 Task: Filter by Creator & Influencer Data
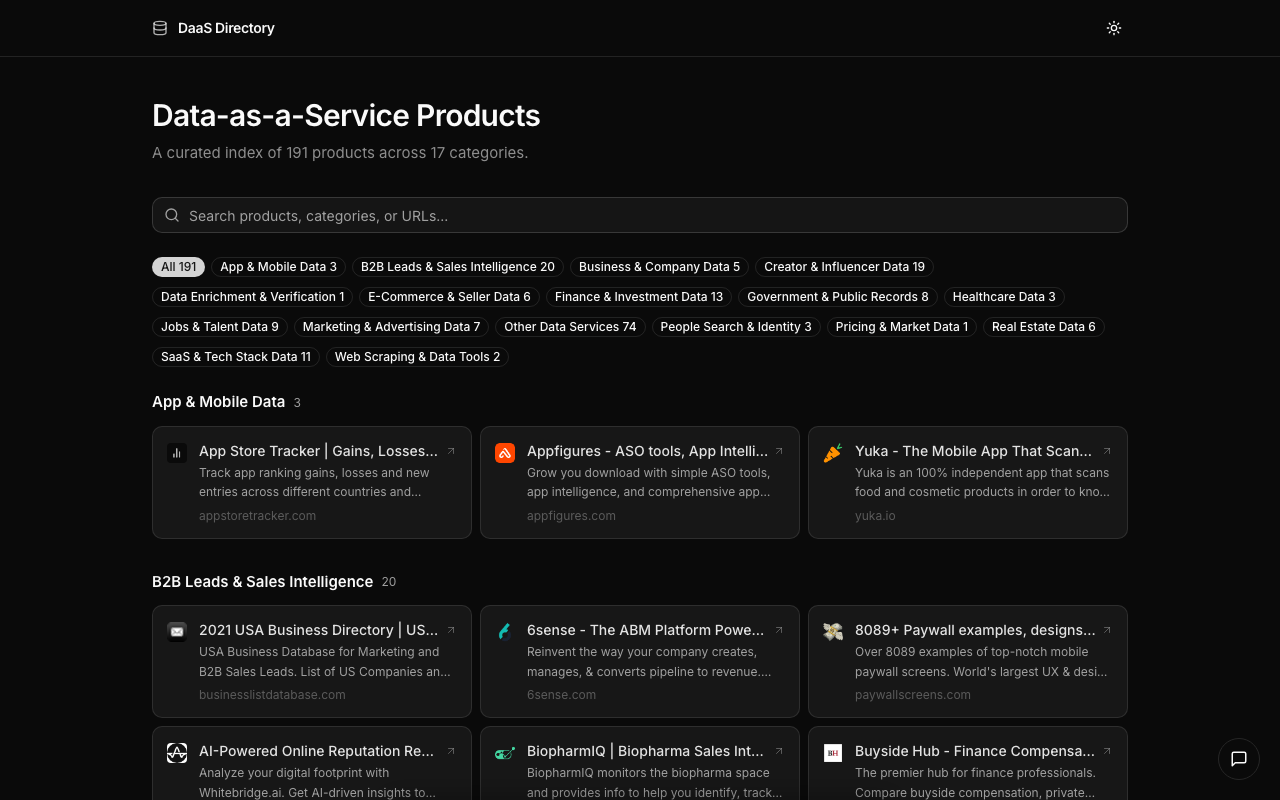tap(844, 267)
